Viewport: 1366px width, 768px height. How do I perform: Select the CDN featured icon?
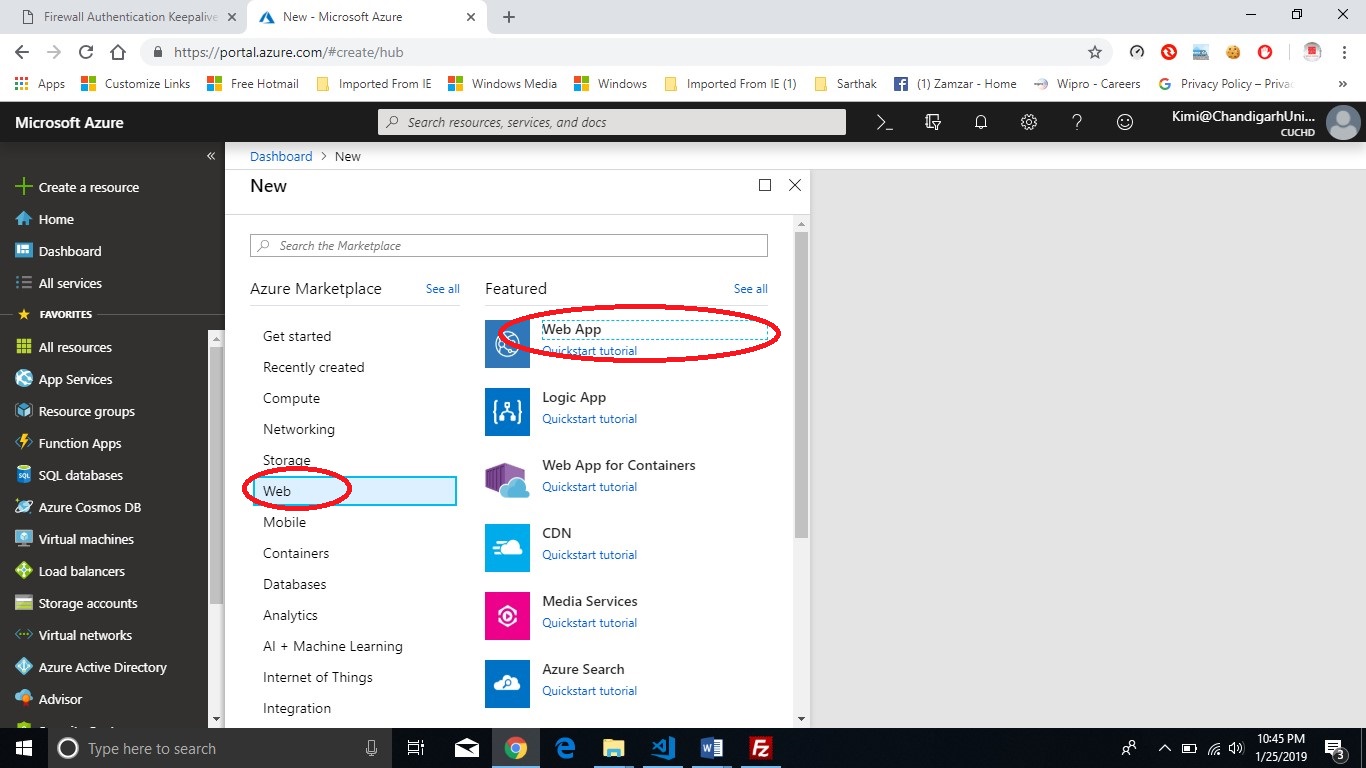507,547
